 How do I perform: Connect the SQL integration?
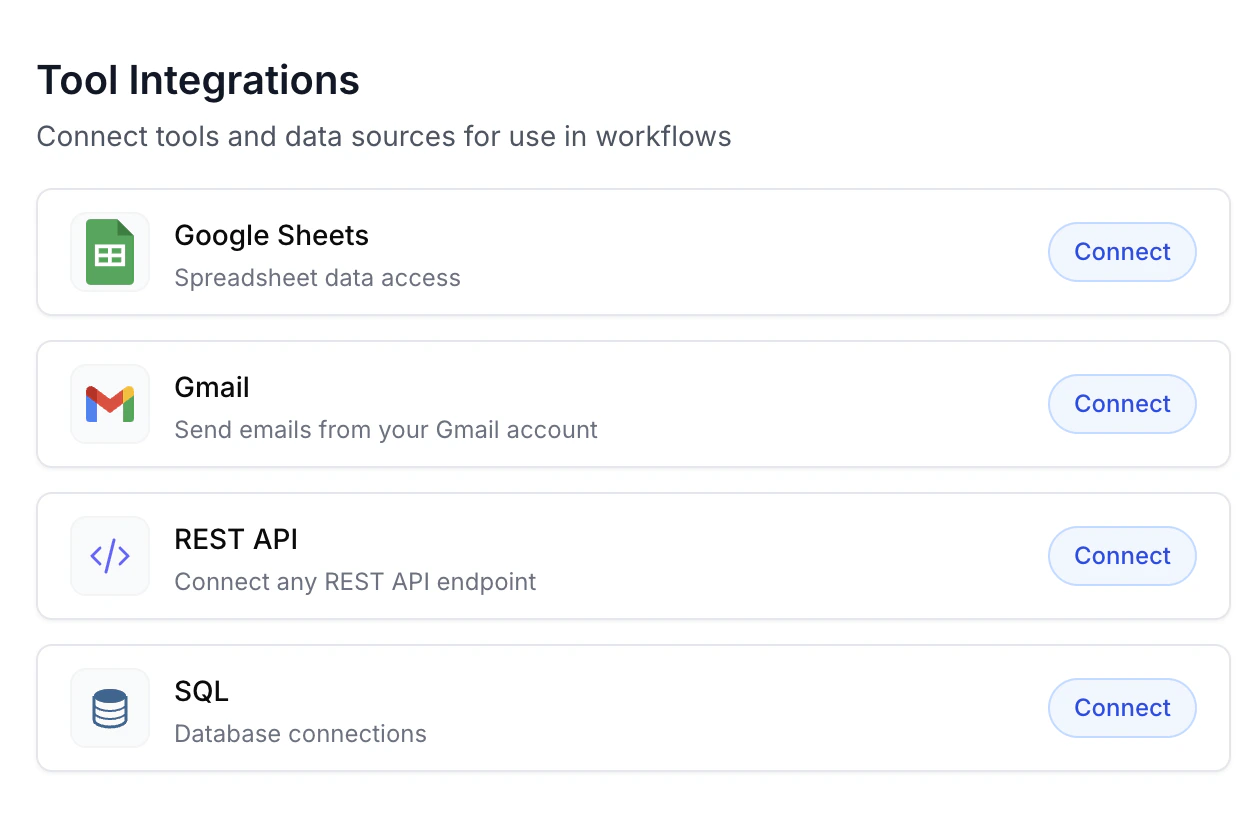click(x=1122, y=708)
